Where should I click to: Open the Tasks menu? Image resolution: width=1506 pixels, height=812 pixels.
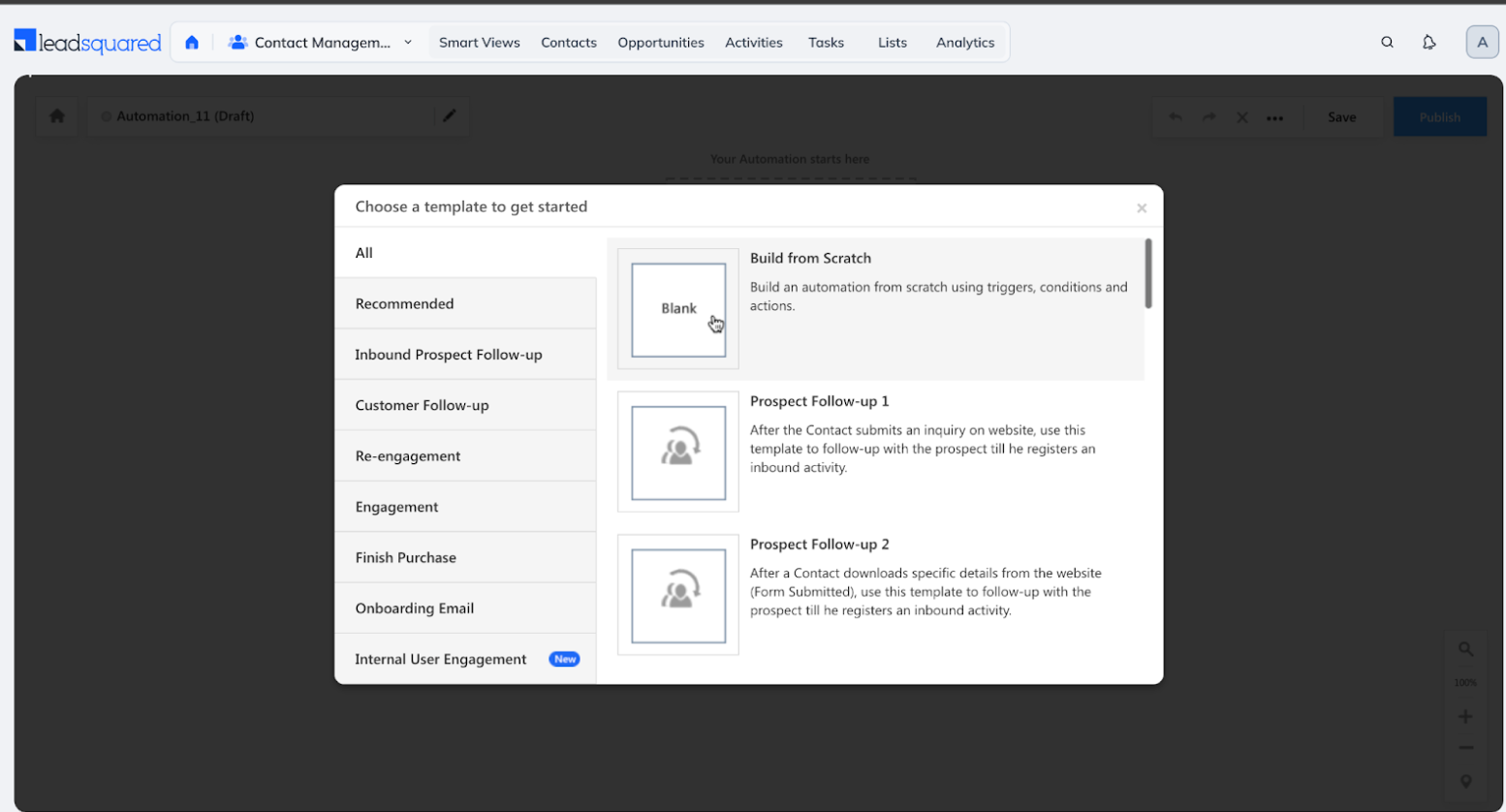pyautogui.click(x=826, y=43)
